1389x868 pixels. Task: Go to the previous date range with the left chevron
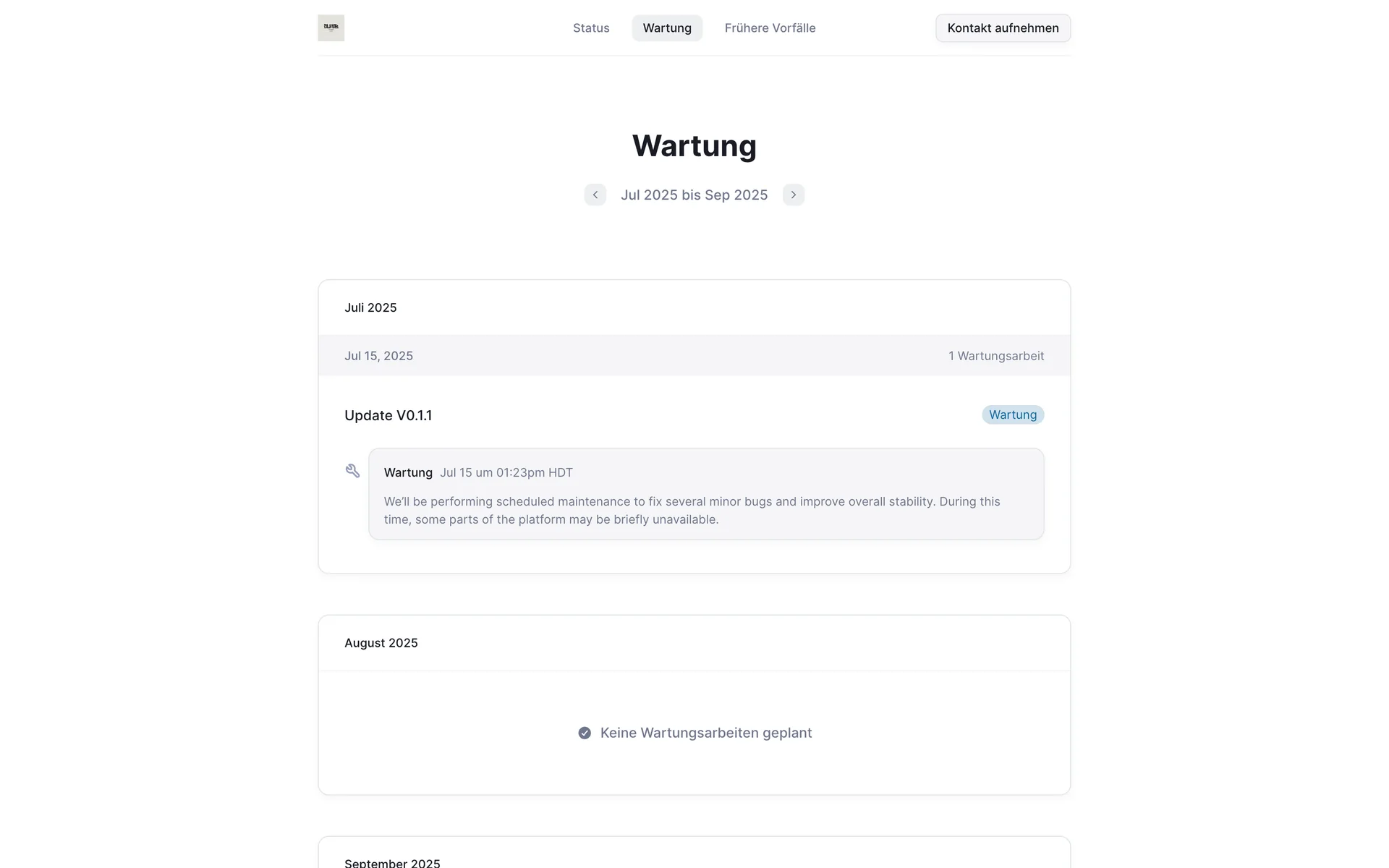[x=595, y=195]
